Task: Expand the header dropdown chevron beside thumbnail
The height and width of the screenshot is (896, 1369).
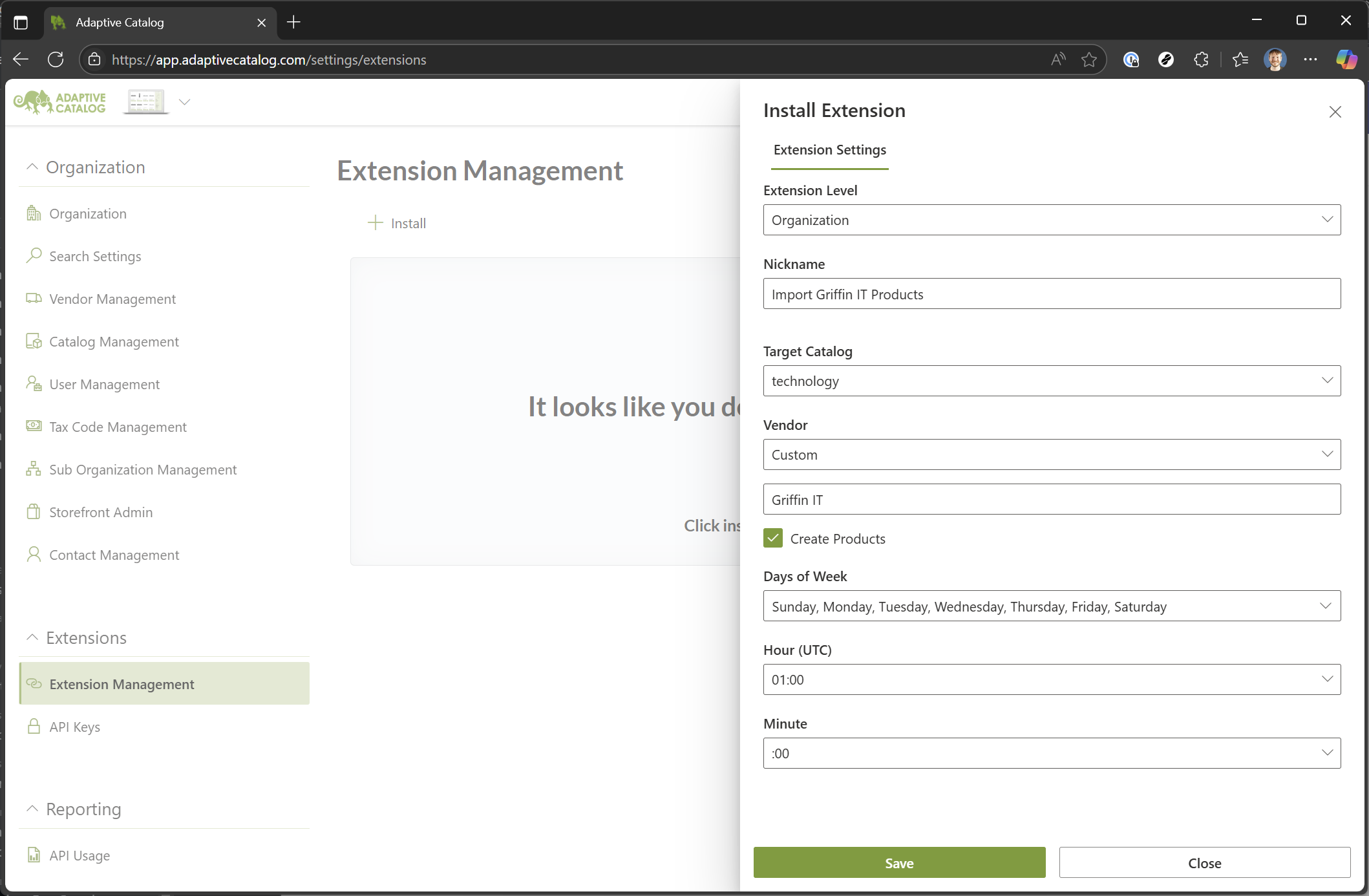Action: [185, 102]
